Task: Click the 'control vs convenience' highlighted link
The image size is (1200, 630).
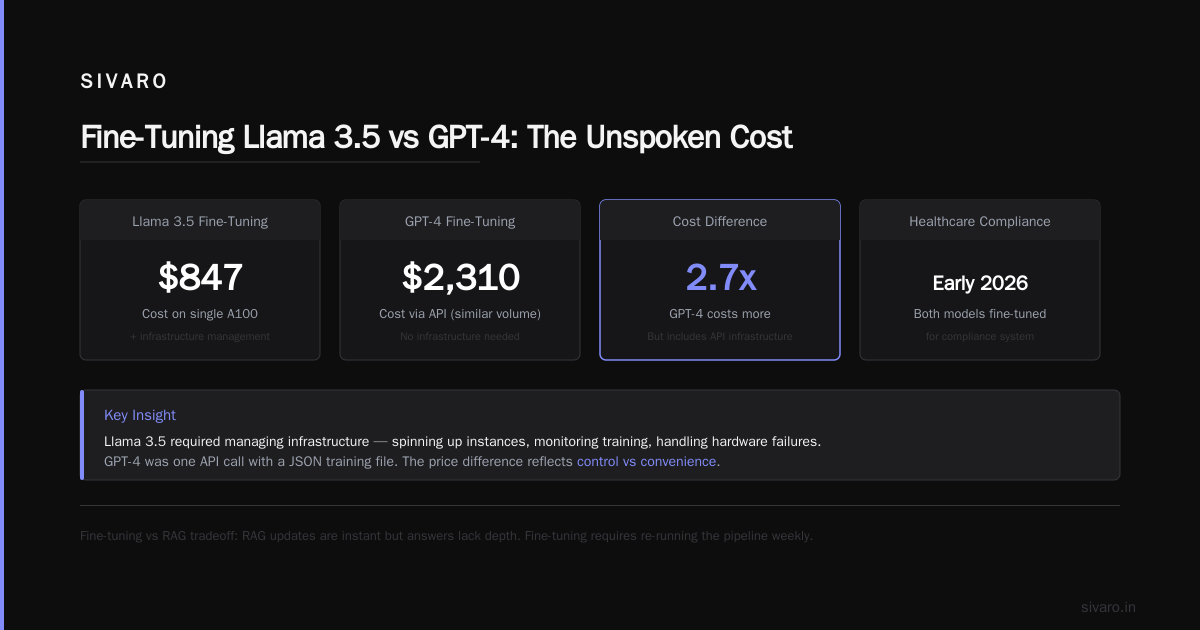Action: [648, 462]
